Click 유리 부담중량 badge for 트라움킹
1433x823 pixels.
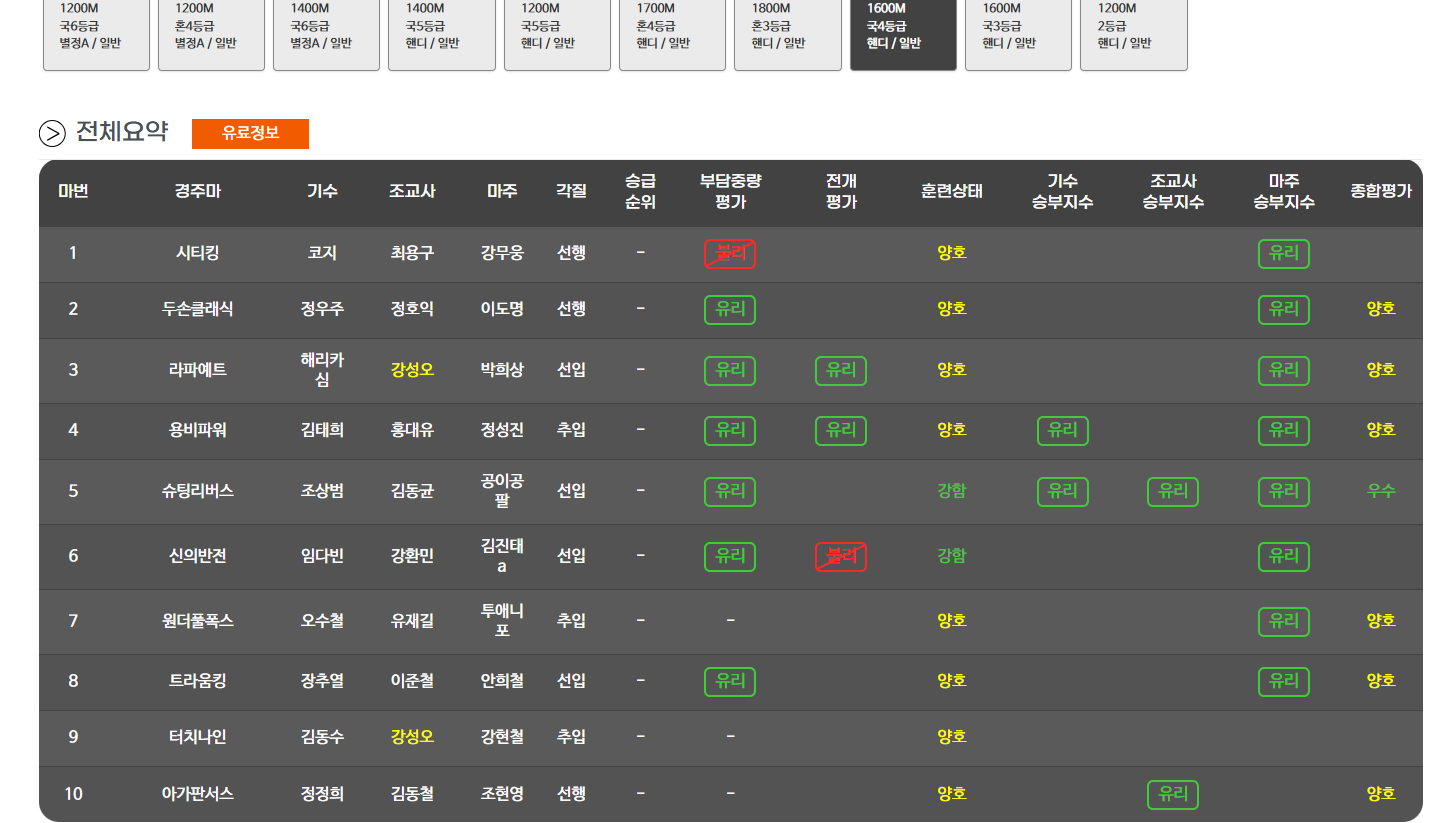pos(729,682)
